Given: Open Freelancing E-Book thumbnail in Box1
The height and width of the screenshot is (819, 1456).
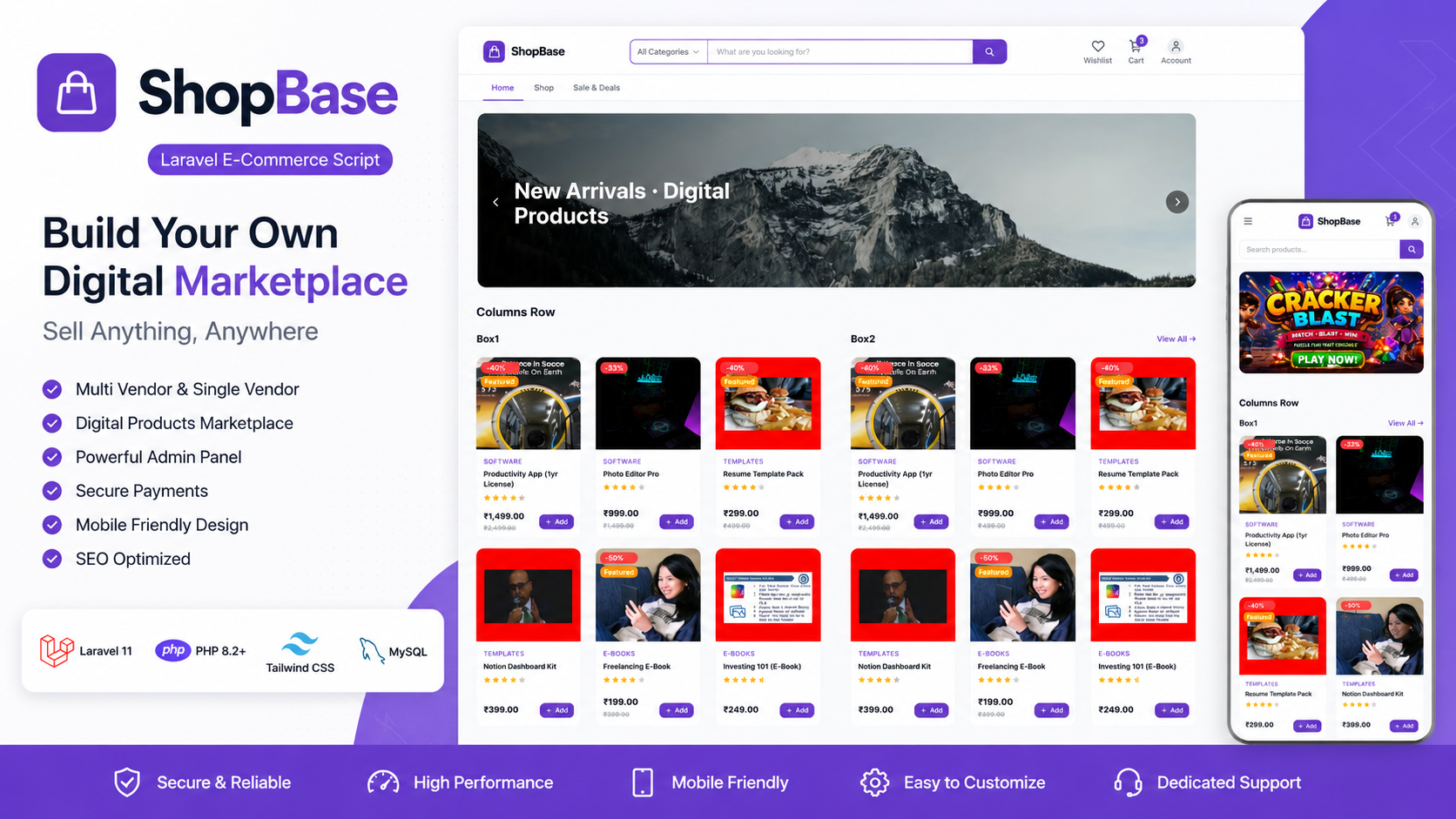Looking at the screenshot, I should pyautogui.click(x=648, y=595).
